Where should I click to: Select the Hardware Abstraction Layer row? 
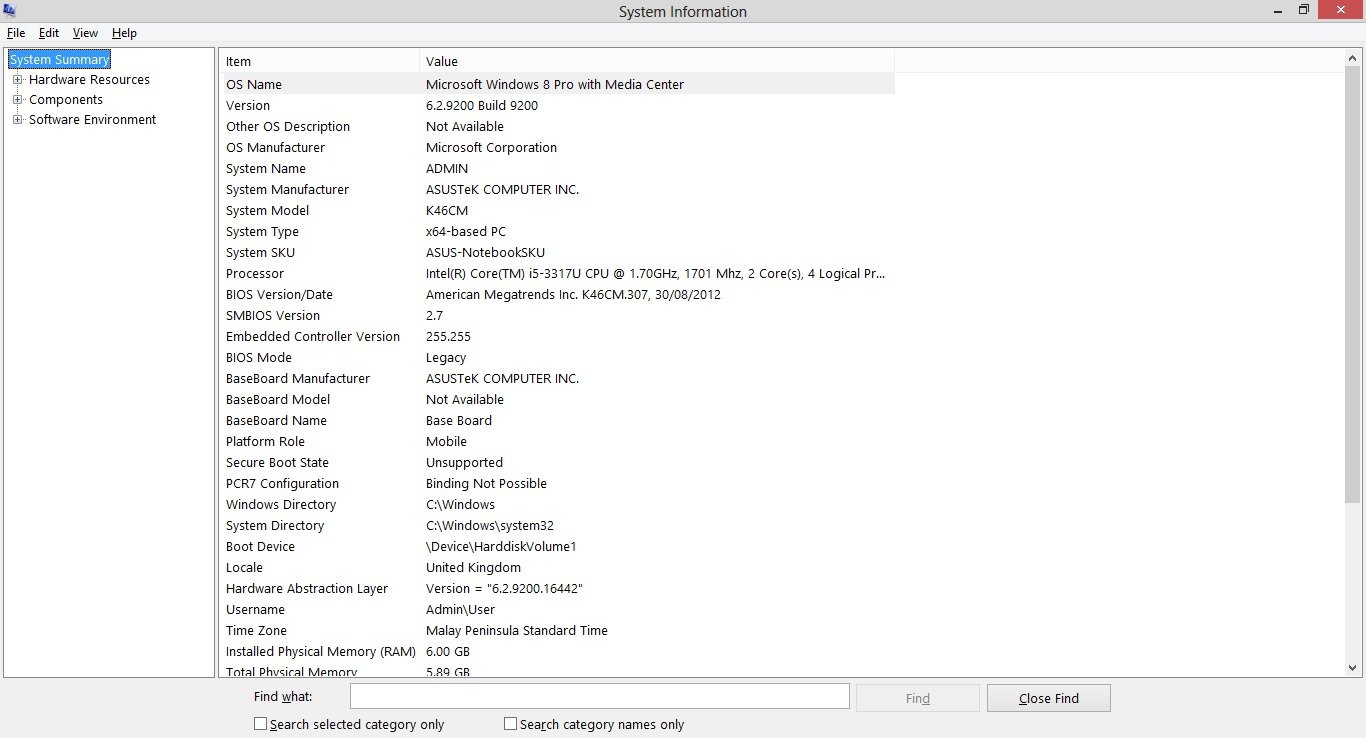pyautogui.click(x=557, y=589)
